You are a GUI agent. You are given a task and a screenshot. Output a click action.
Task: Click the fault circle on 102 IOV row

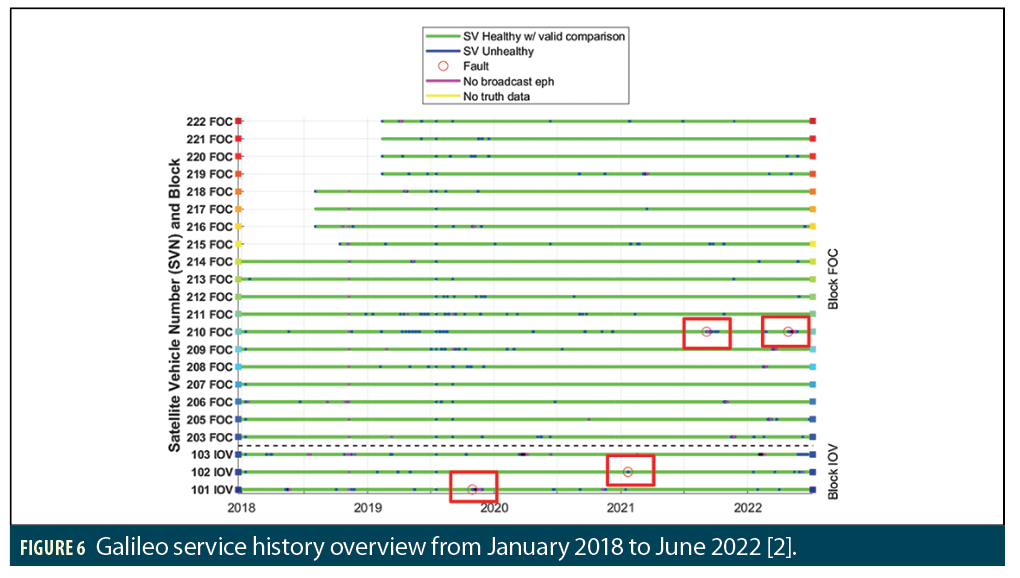[x=628, y=471]
